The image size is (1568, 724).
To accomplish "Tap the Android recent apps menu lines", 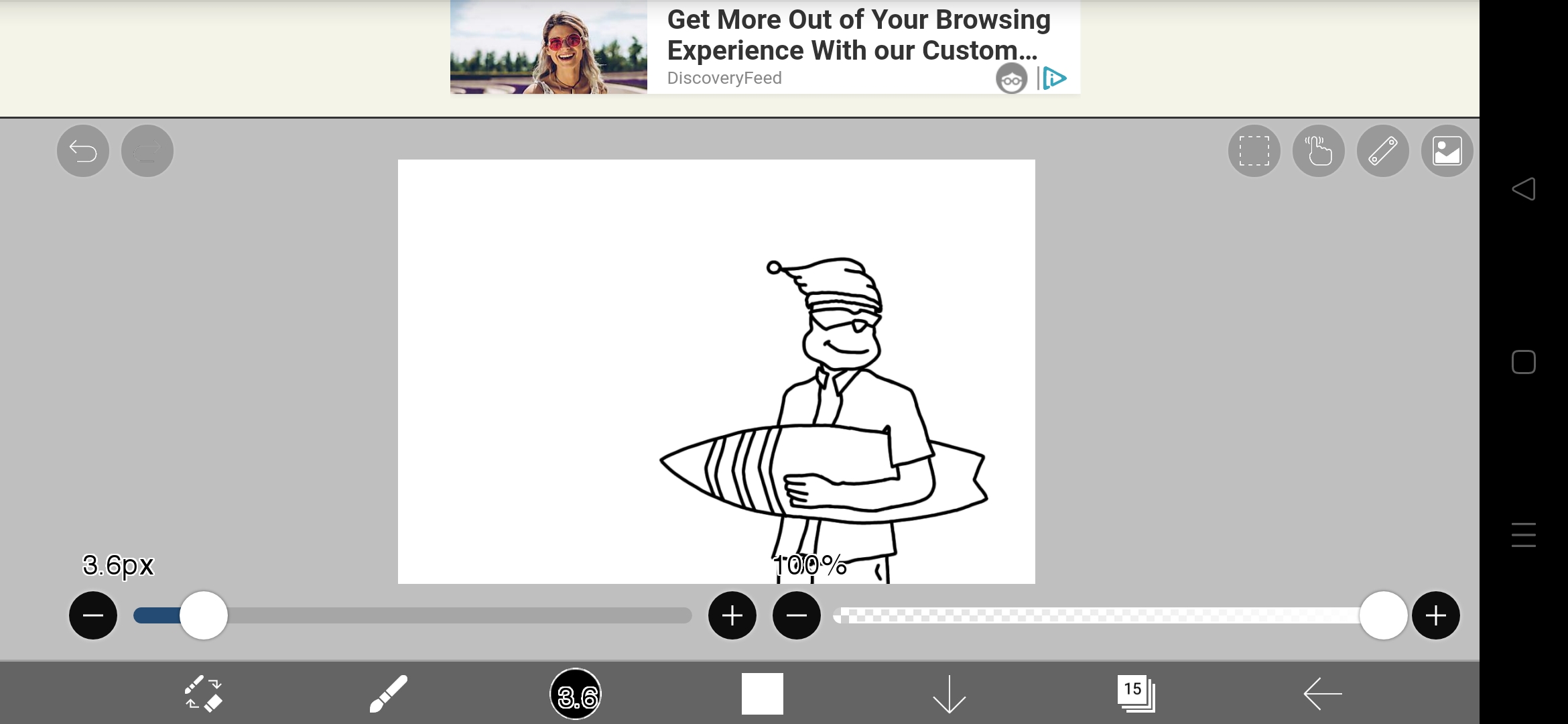I will pyautogui.click(x=1524, y=535).
